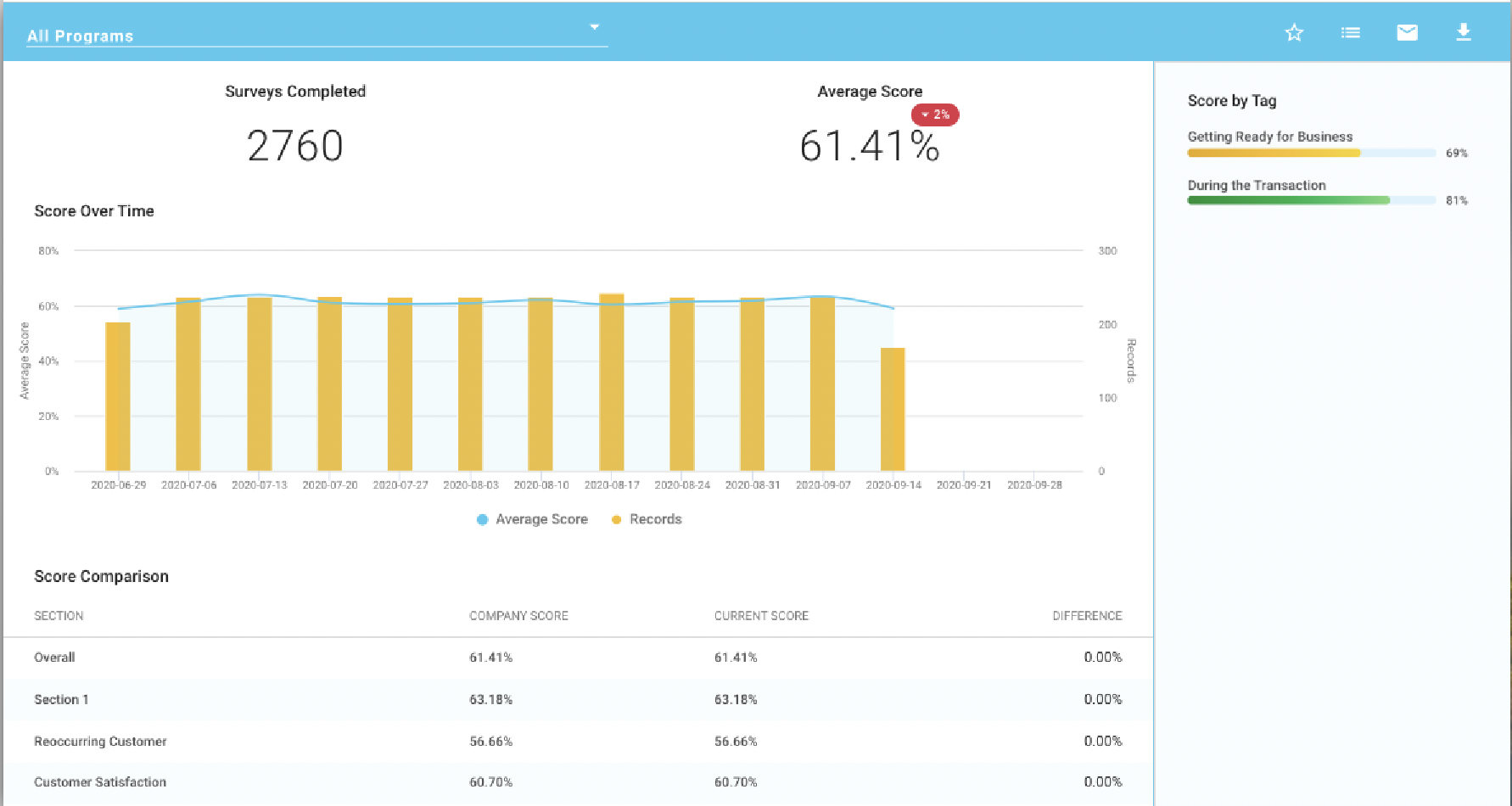Open the list view icon
1512x806 pixels.
(x=1351, y=33)
